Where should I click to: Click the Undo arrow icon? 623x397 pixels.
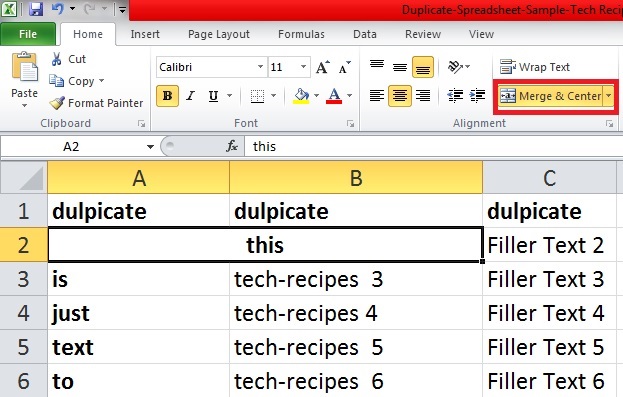pyautogui.click(x=58, y=9)
